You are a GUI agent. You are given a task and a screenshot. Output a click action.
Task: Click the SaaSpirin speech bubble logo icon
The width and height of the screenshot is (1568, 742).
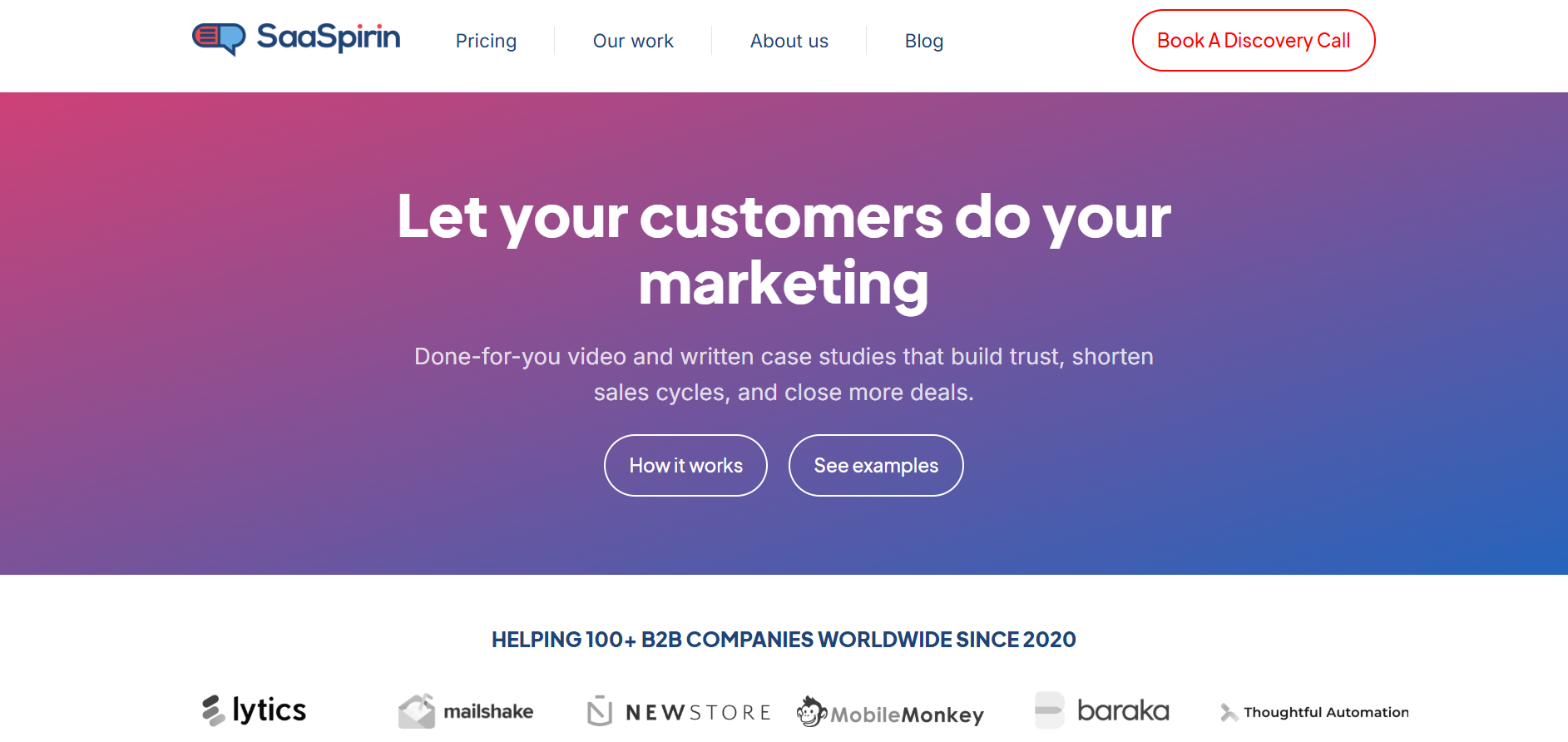pyautogui.click(x=218, y=37)
